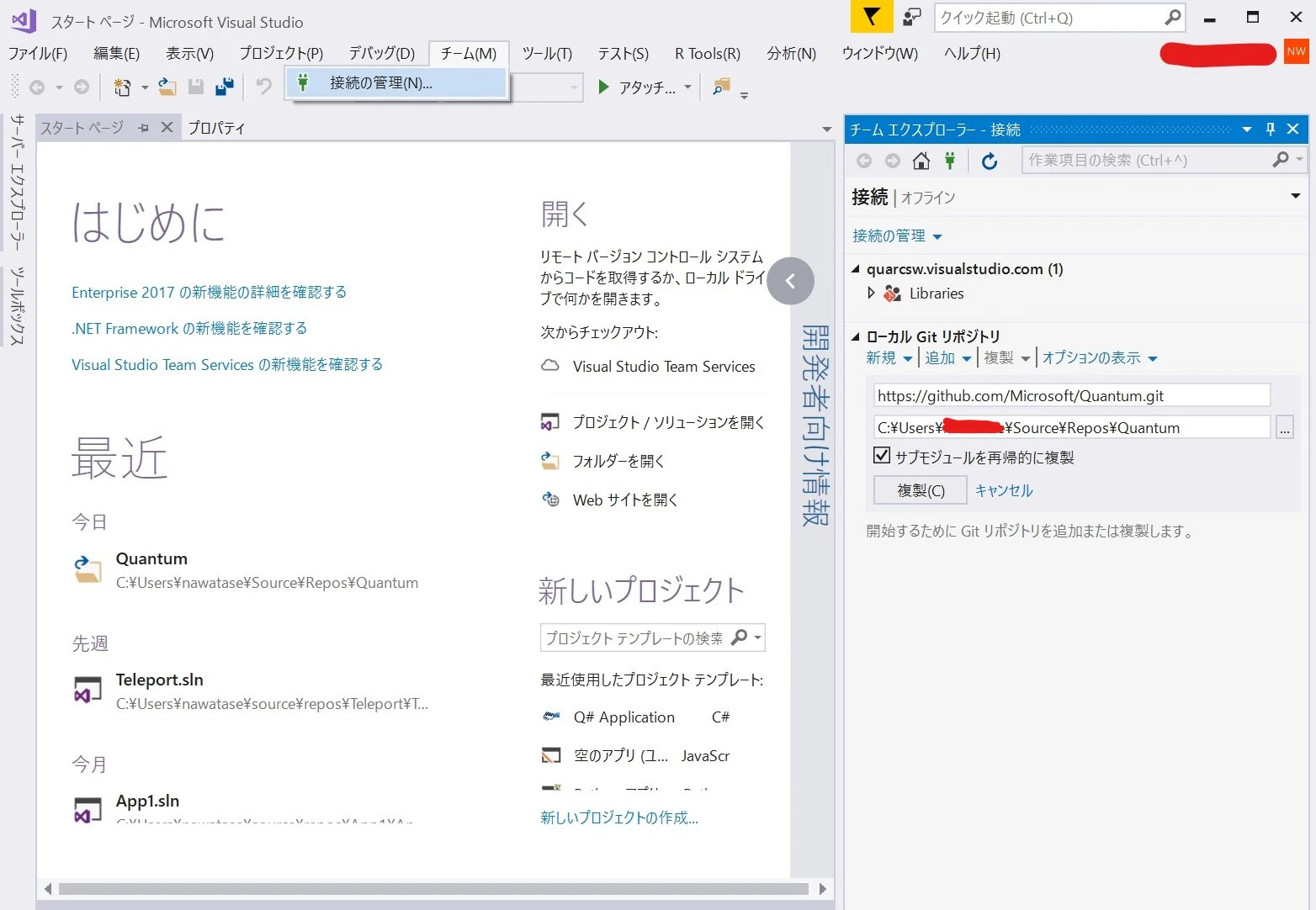Open the ツールボックス side tab
Screen dimensions: 1316x910
[17, 305]
